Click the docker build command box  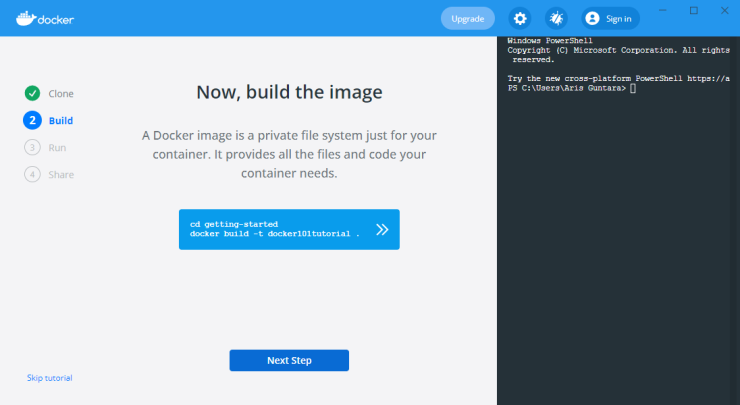point(289,229)
